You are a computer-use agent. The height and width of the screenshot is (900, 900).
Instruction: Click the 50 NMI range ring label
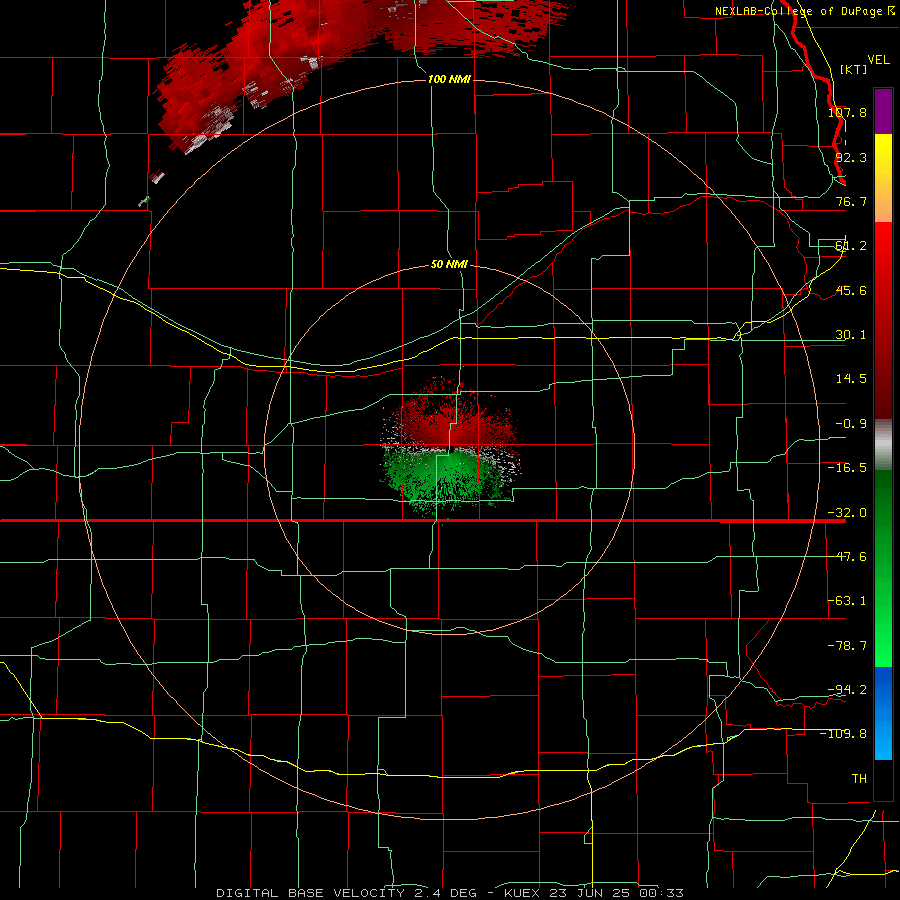[x=449, y=264]
